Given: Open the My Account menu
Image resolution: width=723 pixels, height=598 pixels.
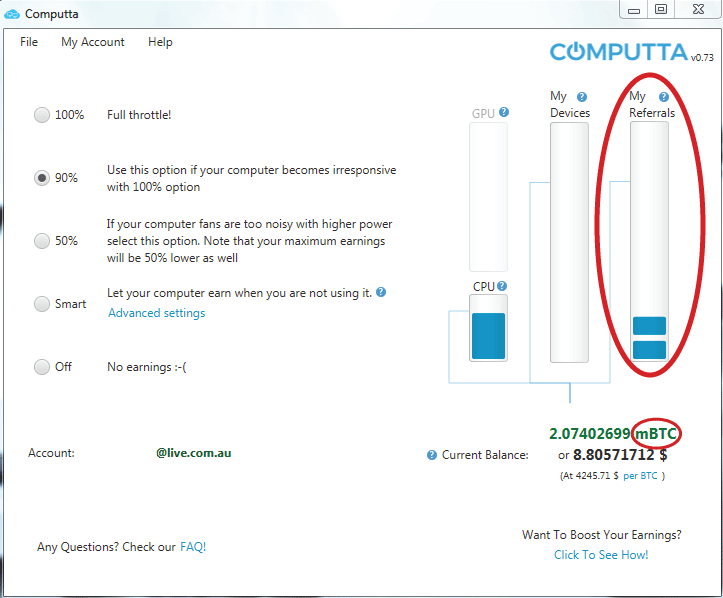Looking at the screenshot, I should (x=93, y=42).
